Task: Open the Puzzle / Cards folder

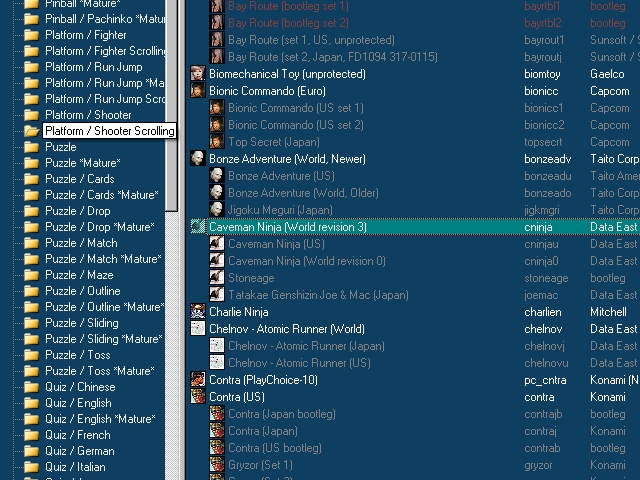Action: point(80,179)
